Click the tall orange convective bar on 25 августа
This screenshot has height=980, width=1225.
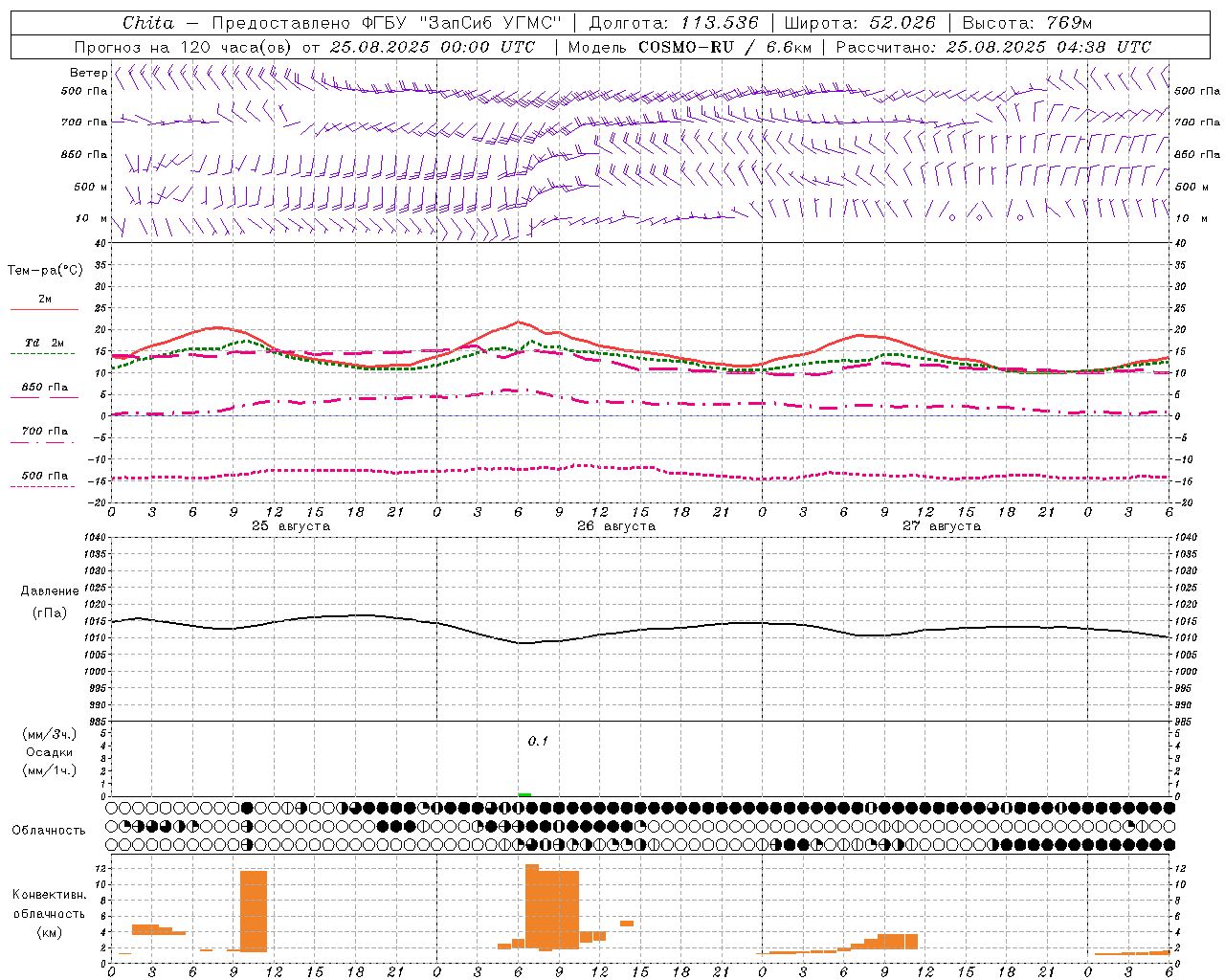coord(254,910)
